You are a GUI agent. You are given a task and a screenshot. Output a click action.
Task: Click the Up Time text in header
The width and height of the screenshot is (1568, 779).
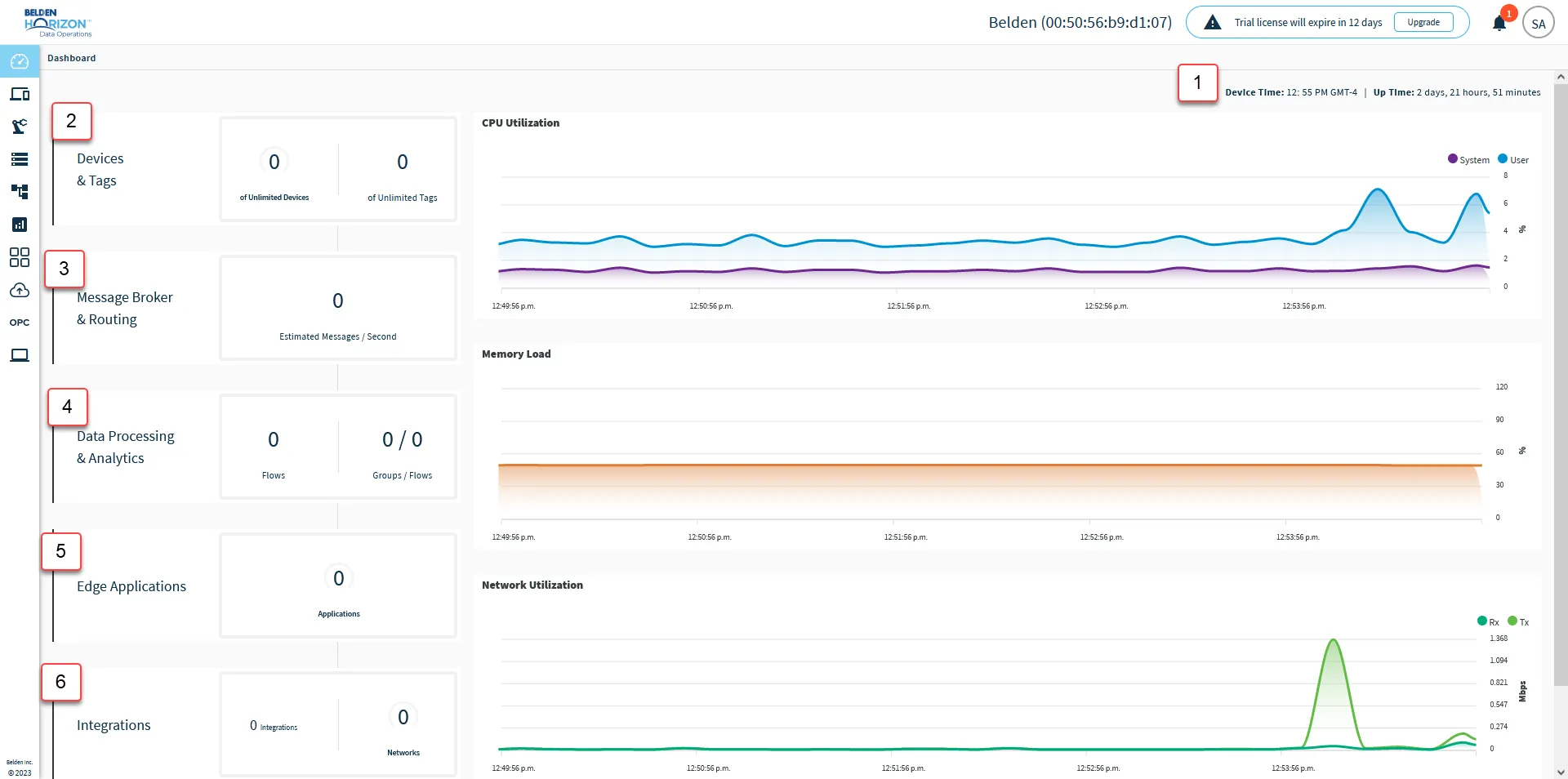pyautogui.click(x=1457, y=92)
